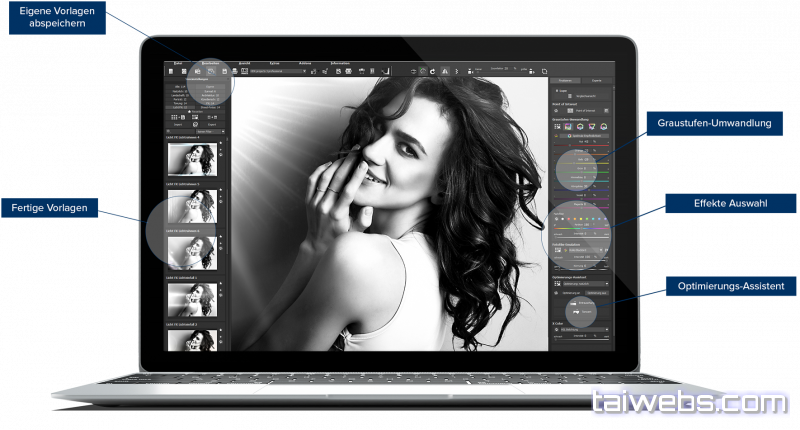The width and height of the screenshot is (800, 430).
Task: Click the Point of Interest eye icon
Action: click(x=557, y=109)
